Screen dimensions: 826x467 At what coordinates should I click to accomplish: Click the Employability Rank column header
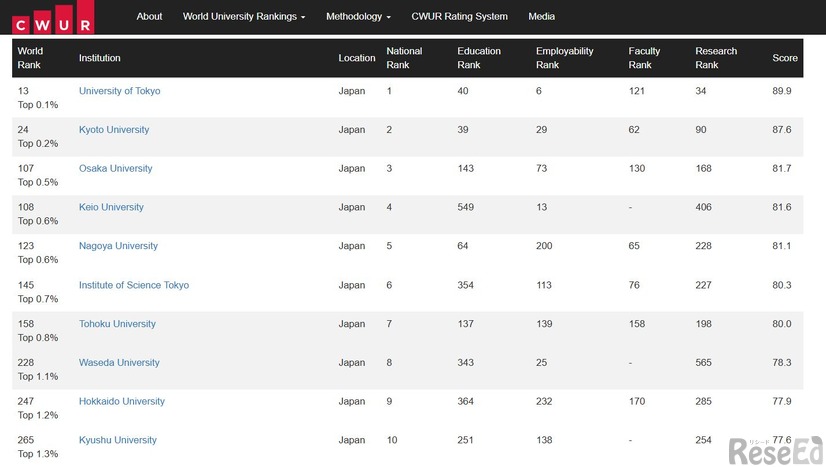coord(565,58)
